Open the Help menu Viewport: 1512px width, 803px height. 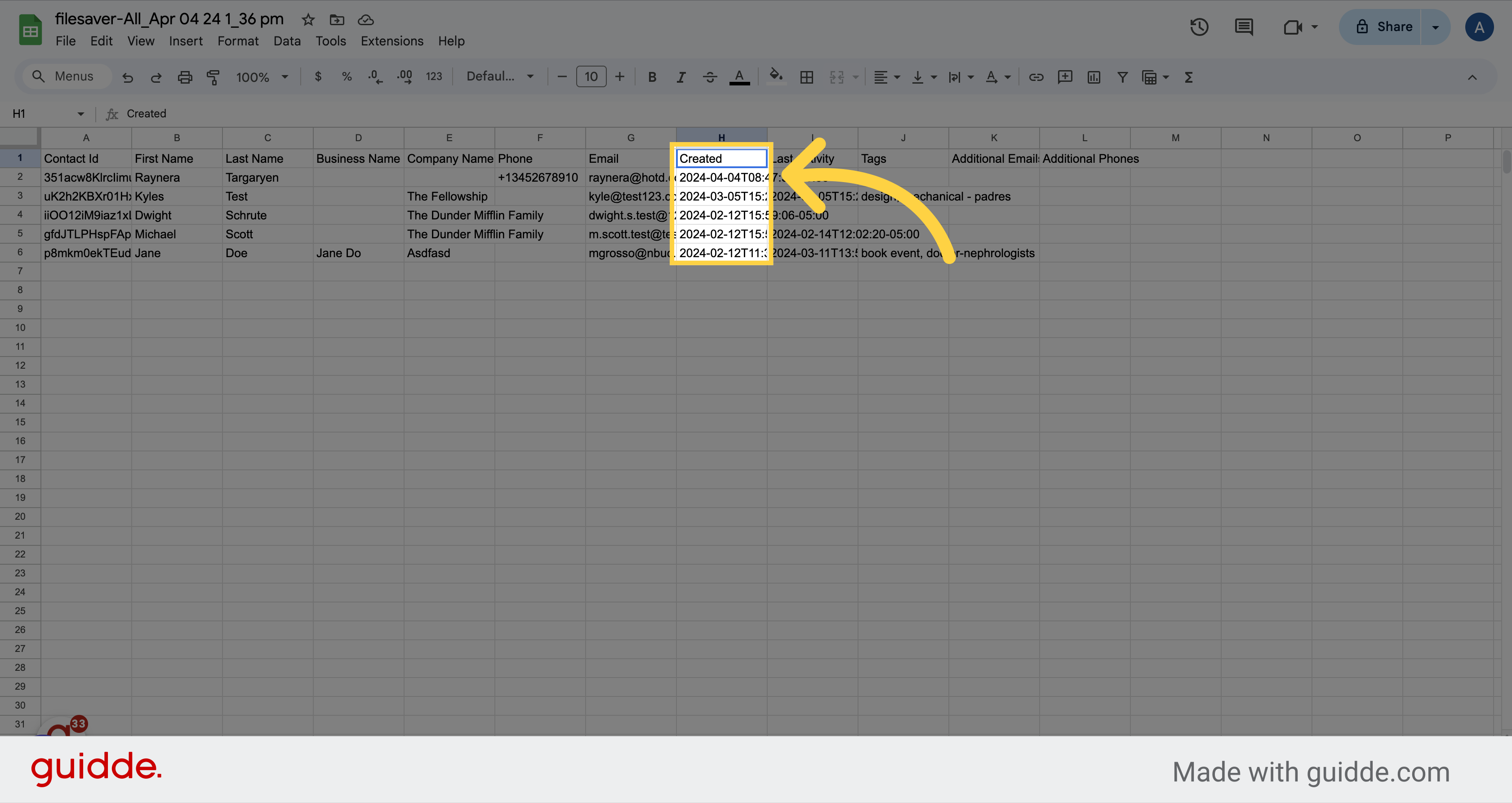[451, 41]
